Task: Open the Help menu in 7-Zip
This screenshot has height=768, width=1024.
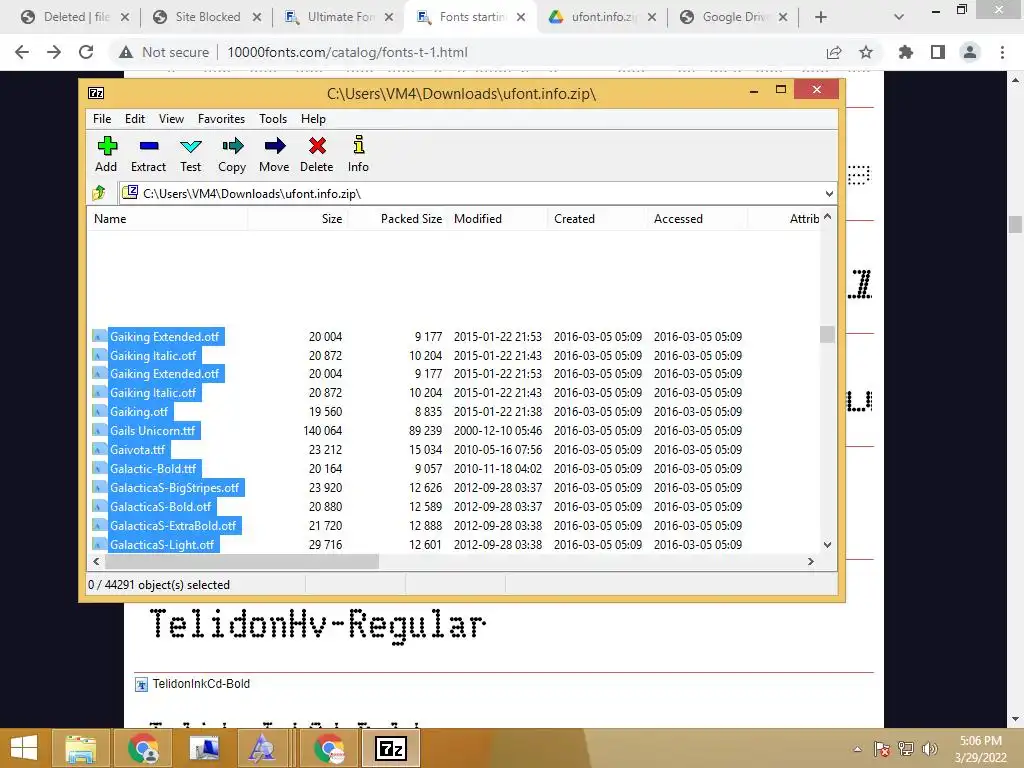Action: tap(313, 119)
